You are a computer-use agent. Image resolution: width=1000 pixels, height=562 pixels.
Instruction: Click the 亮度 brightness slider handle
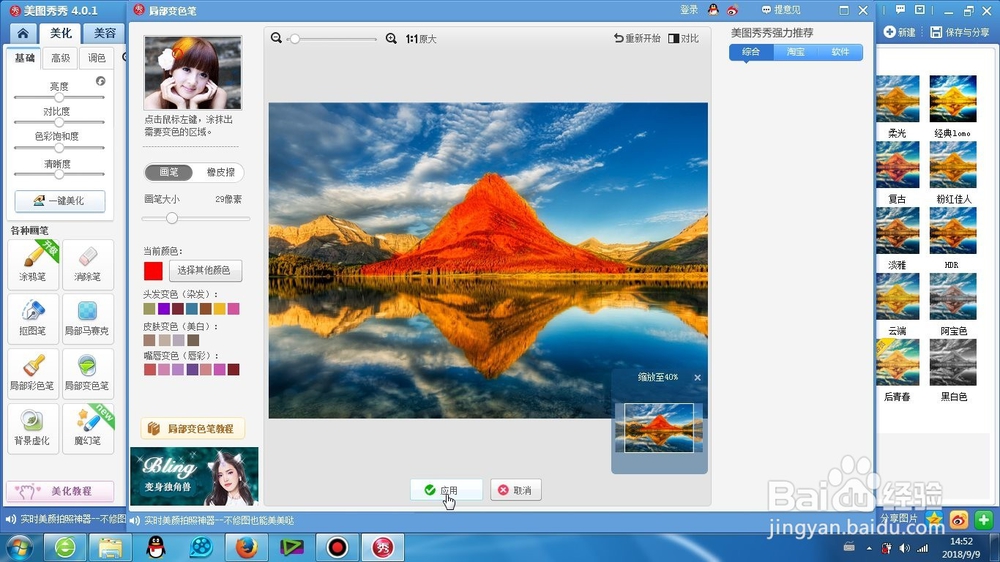click(x=59, y=97)
